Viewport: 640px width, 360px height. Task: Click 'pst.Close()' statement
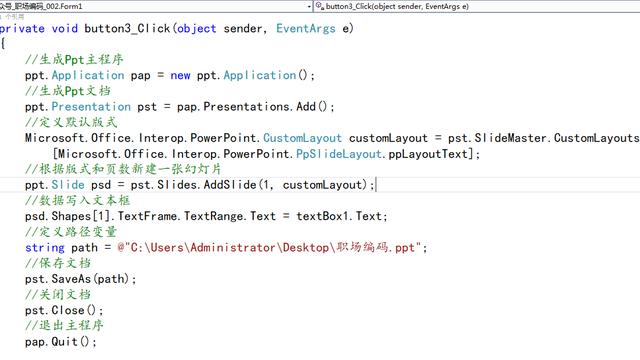click(x=64, y=310)
